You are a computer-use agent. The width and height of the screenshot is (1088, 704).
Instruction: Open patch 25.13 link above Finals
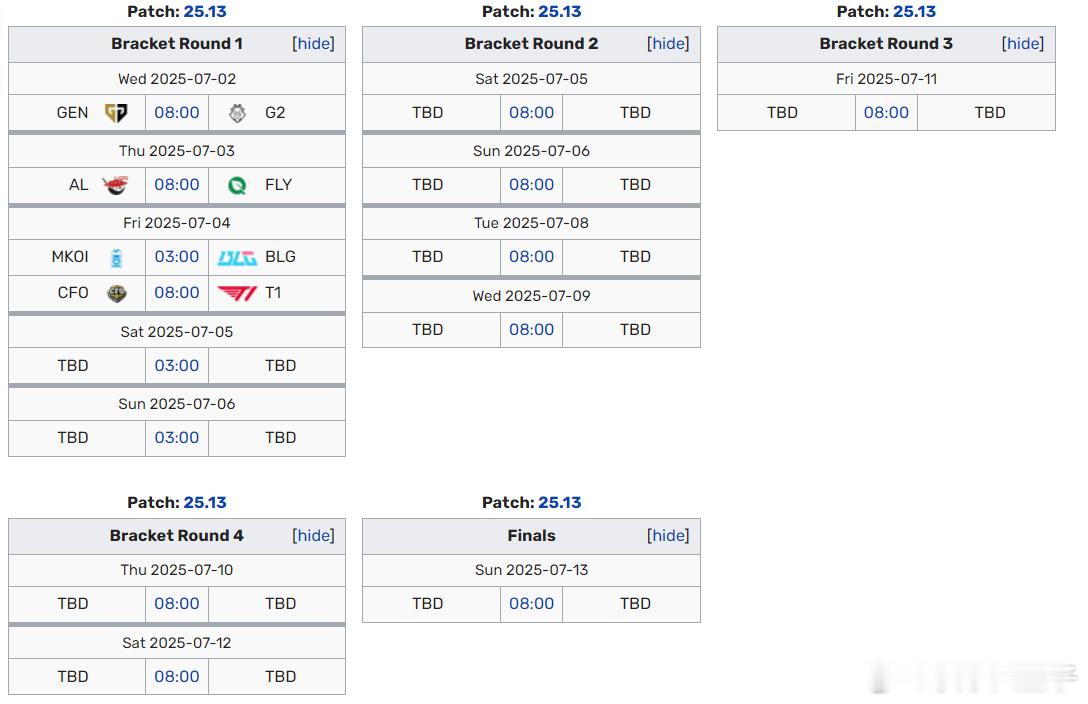[559, 503]
